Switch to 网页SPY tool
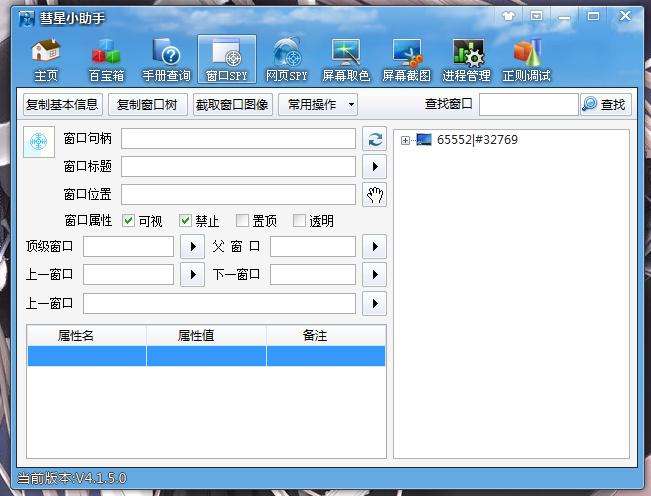Screen dimensions: 651x496 [286, 60]
